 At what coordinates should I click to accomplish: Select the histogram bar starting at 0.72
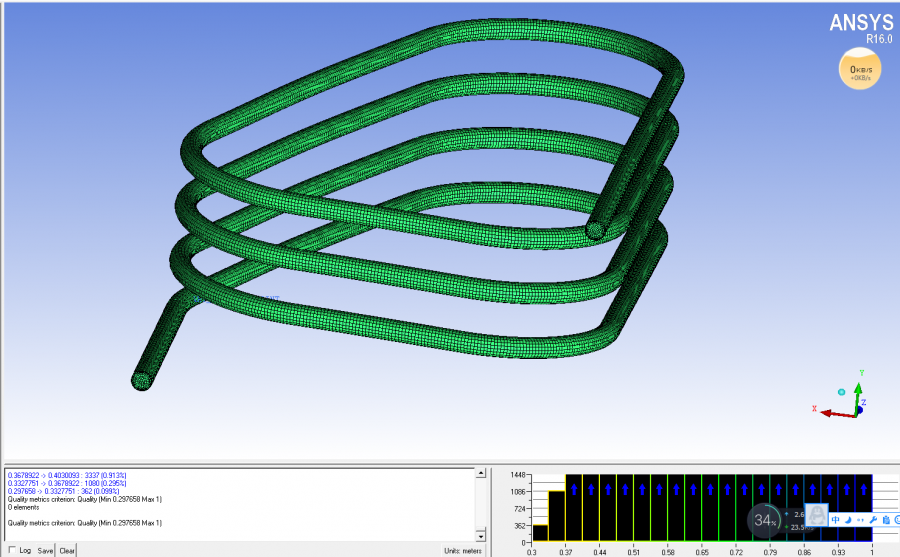[744, 508]
